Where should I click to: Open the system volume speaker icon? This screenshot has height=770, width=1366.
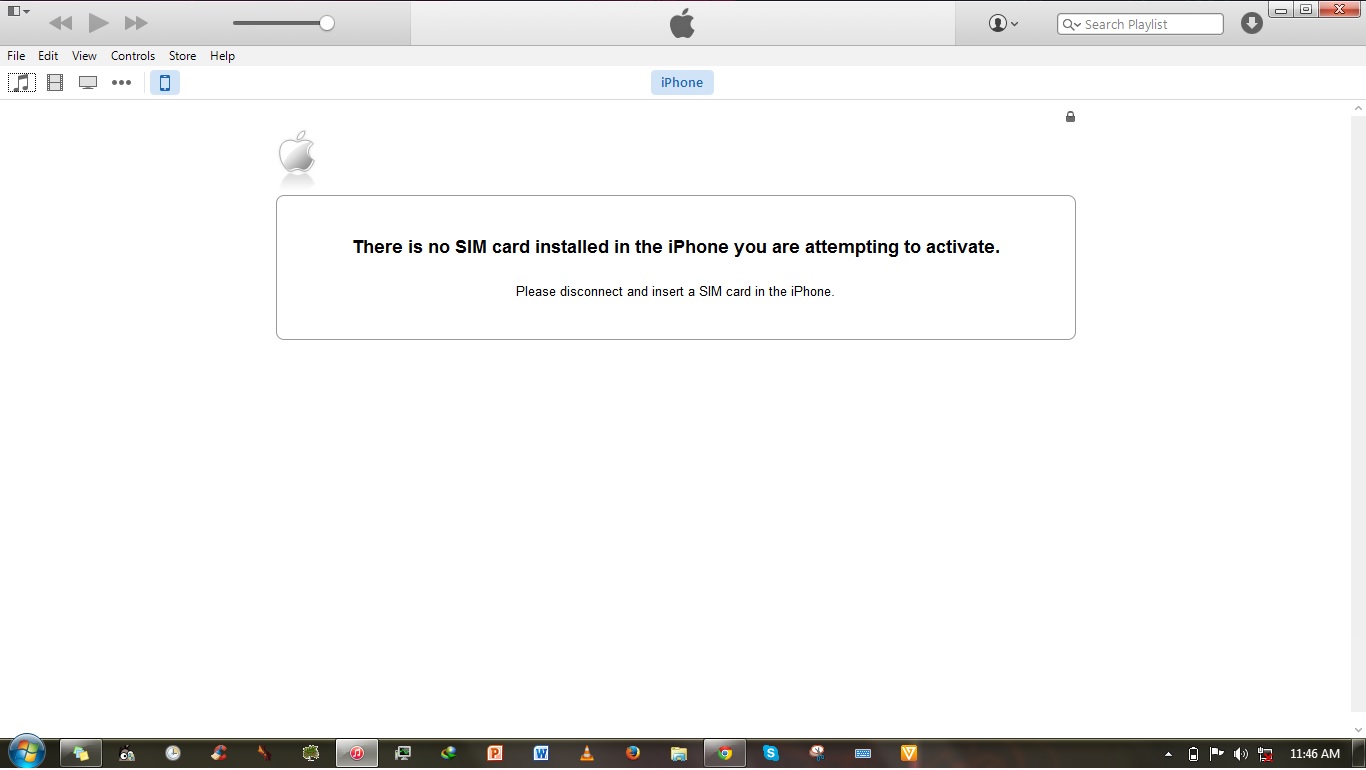click(1241, 754)
